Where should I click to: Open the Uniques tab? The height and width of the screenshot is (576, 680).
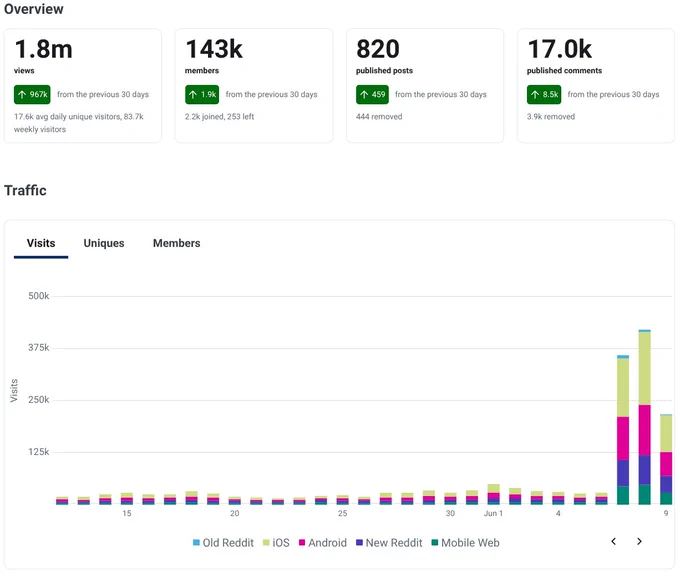(x=104, y=243)
